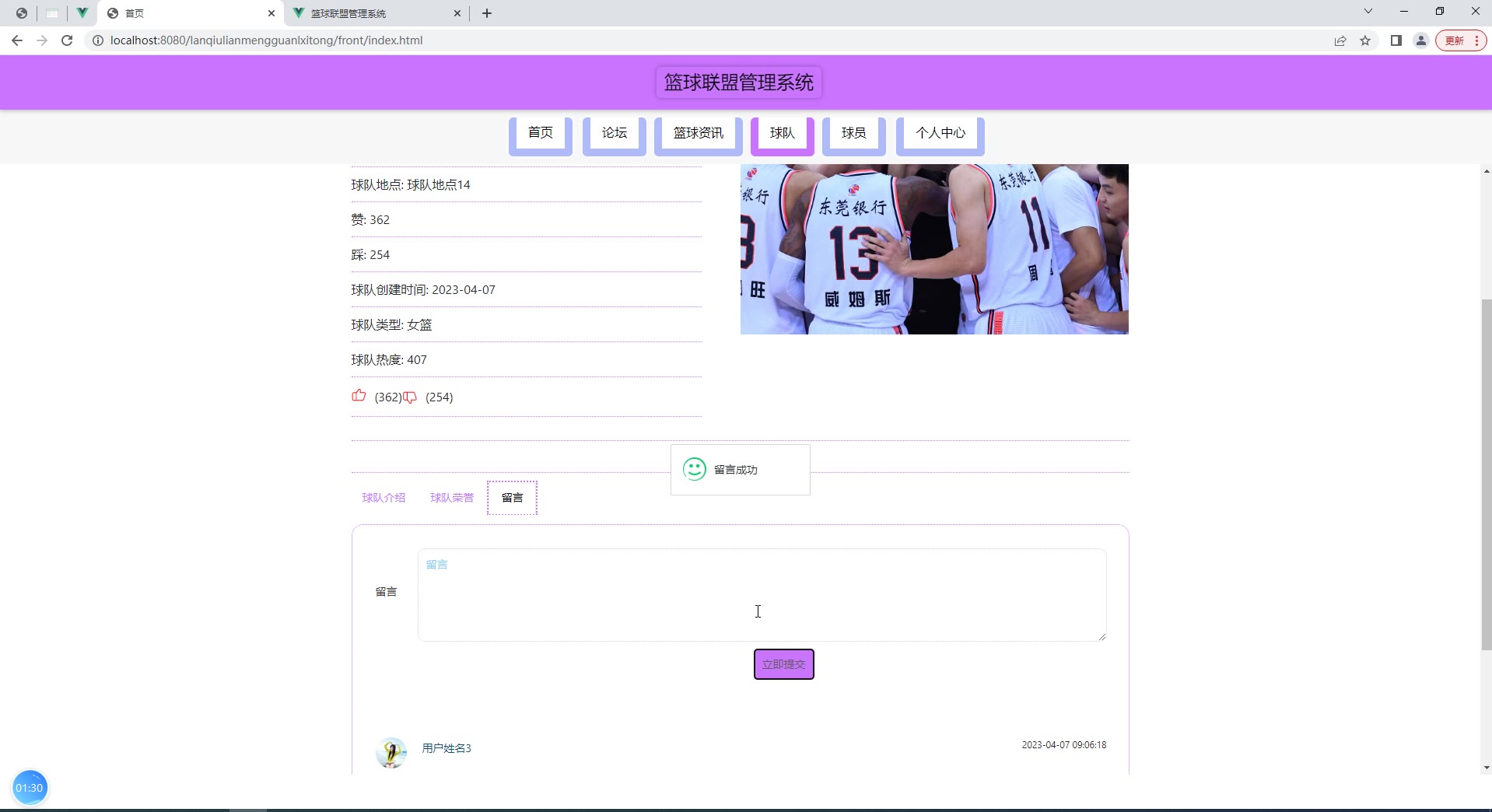The image size is (1492, 812).
Task: Click the 球队类型: 女篮 text
Action: (x=391, y=324)
